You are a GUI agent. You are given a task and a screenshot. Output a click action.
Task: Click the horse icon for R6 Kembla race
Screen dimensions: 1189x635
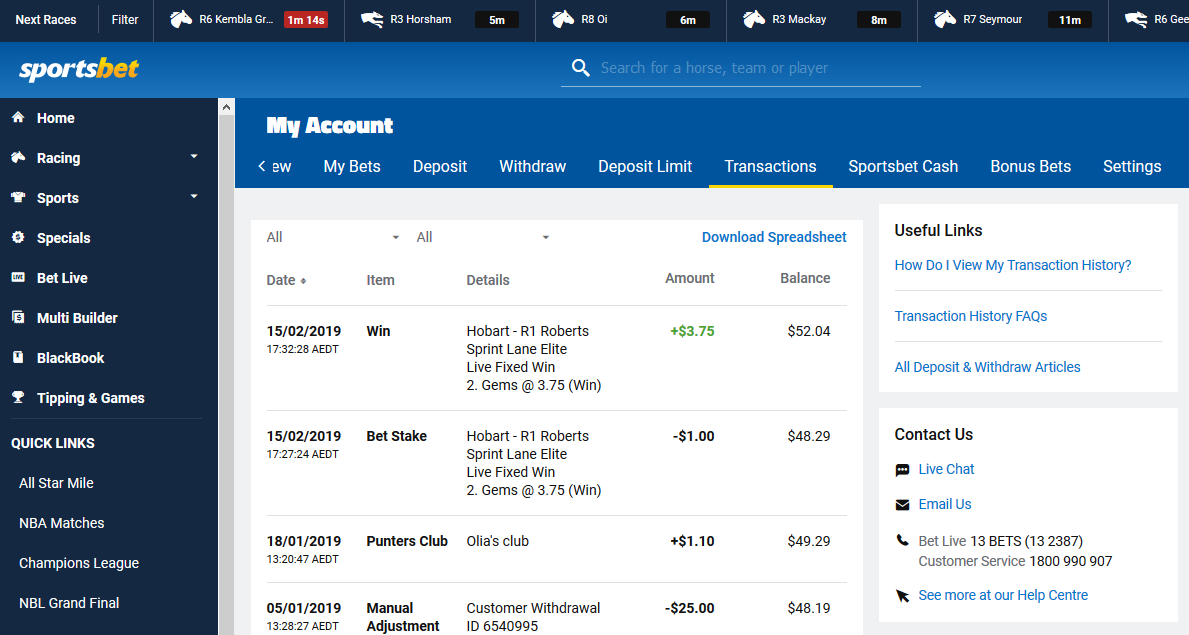[x=180, y=19]
